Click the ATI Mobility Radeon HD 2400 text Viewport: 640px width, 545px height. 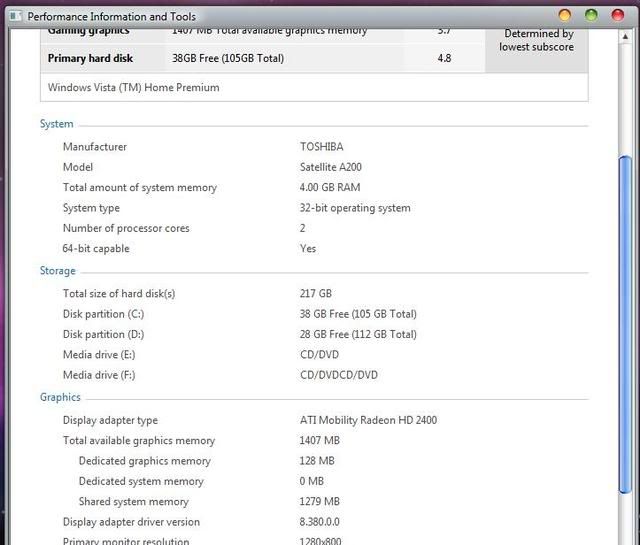pyautogui.click(x=368, y=420)
